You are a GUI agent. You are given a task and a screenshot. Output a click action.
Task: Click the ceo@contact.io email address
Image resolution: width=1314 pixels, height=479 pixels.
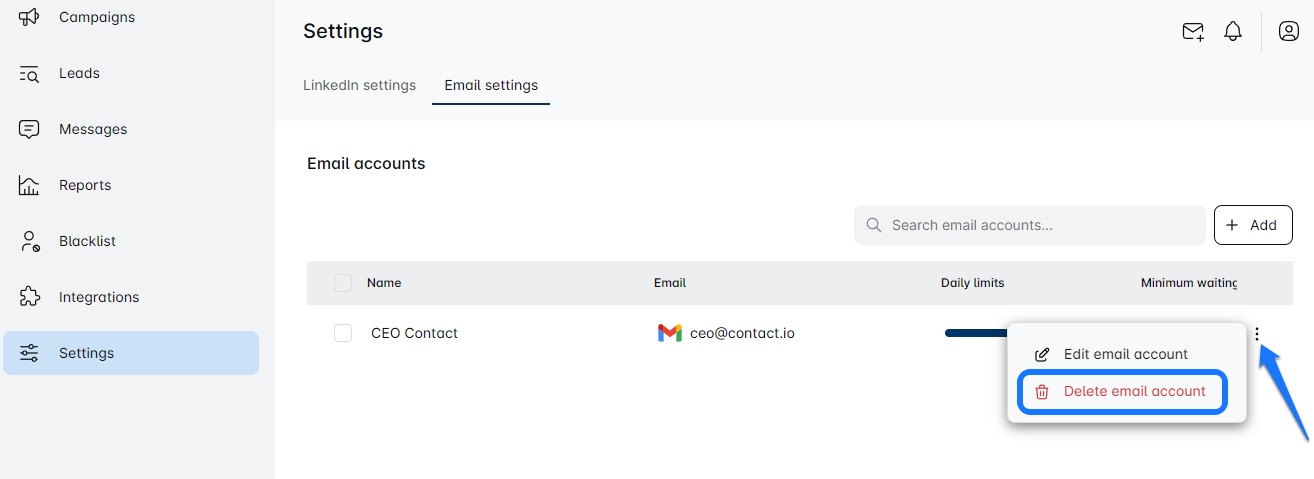pos(742,333)
